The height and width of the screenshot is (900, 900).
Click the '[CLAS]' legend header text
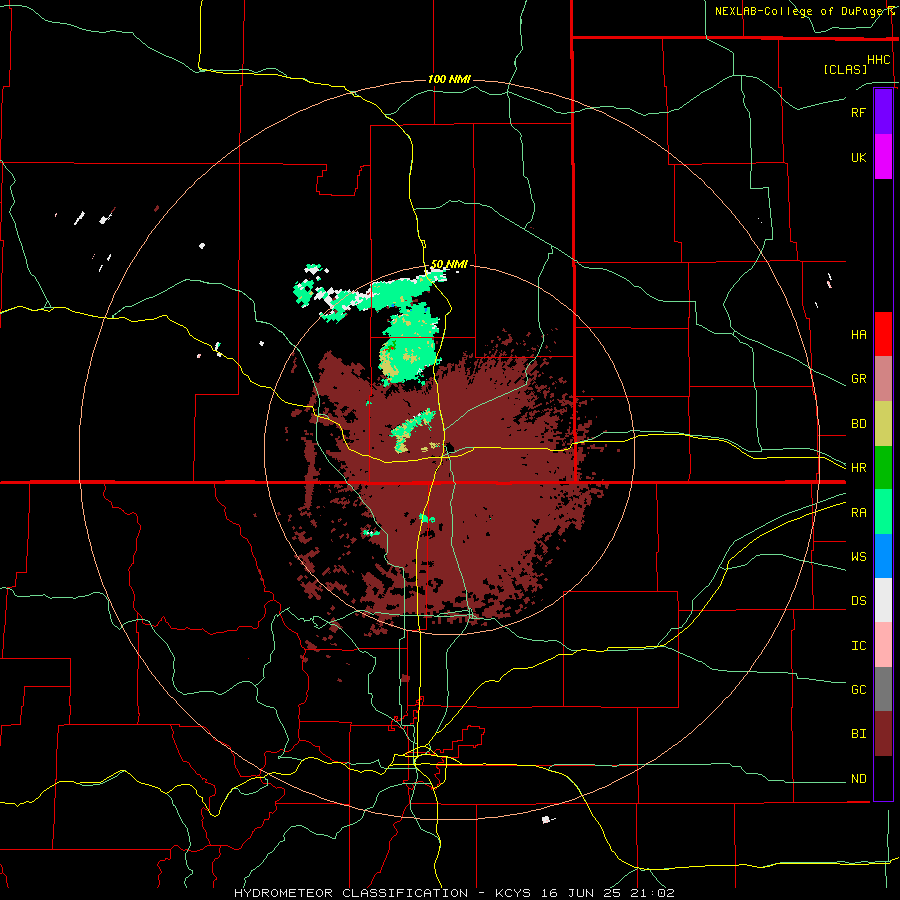point(845,69)
